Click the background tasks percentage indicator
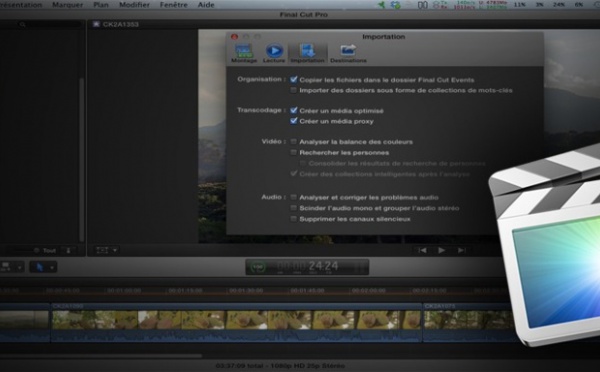The image size is (600, 372). pos(258,267)
